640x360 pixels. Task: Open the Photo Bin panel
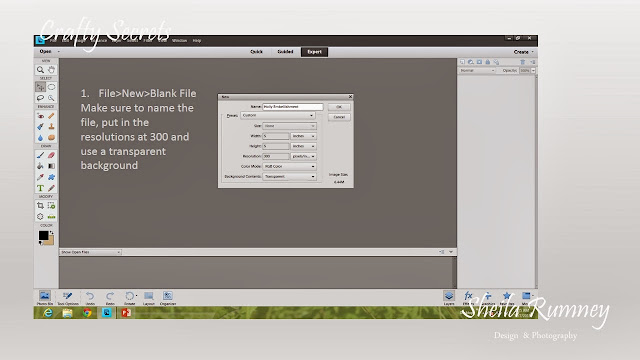(x=45, y=298)
